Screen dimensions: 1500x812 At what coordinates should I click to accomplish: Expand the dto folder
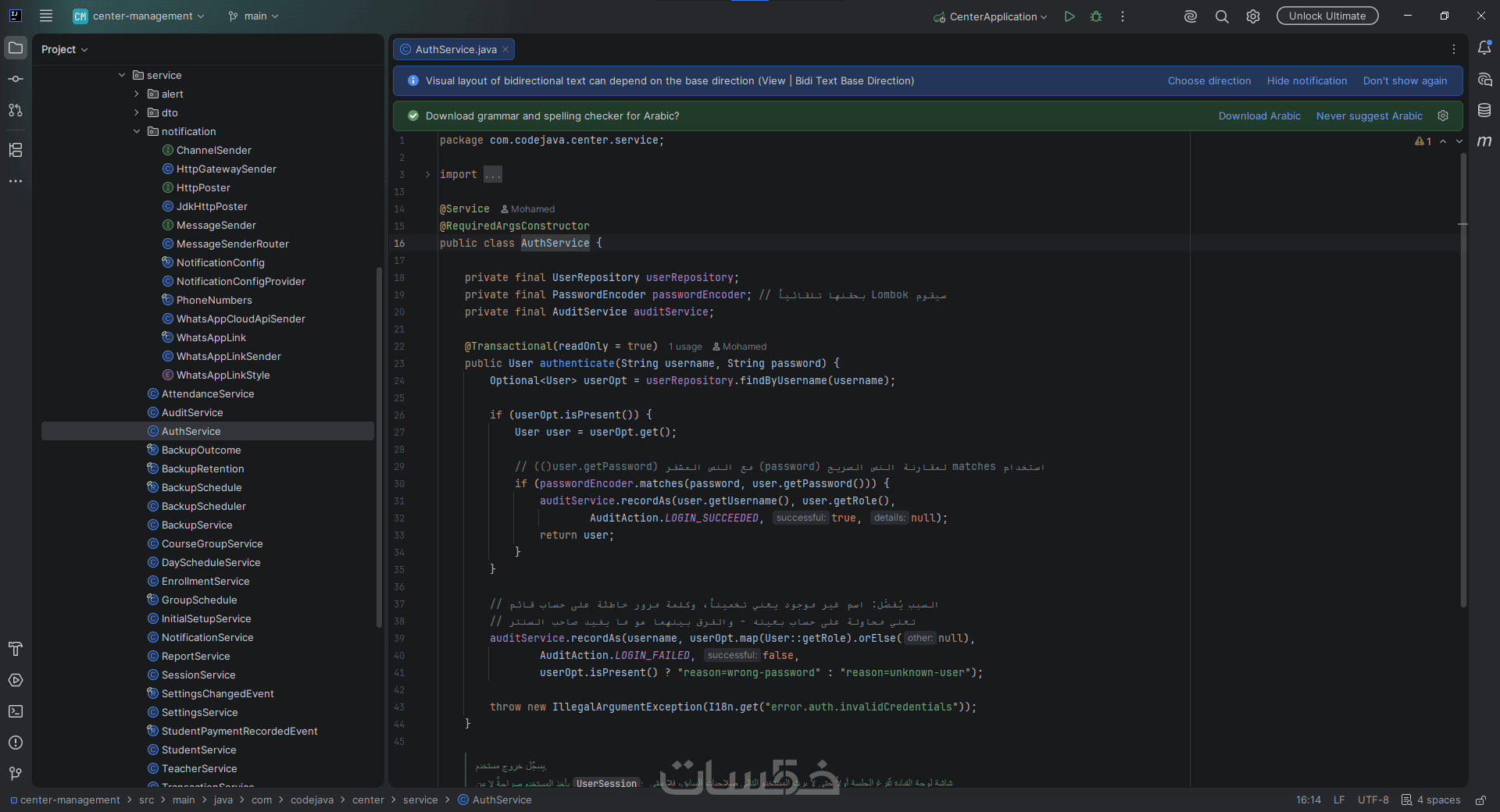[x=137, y=112]
